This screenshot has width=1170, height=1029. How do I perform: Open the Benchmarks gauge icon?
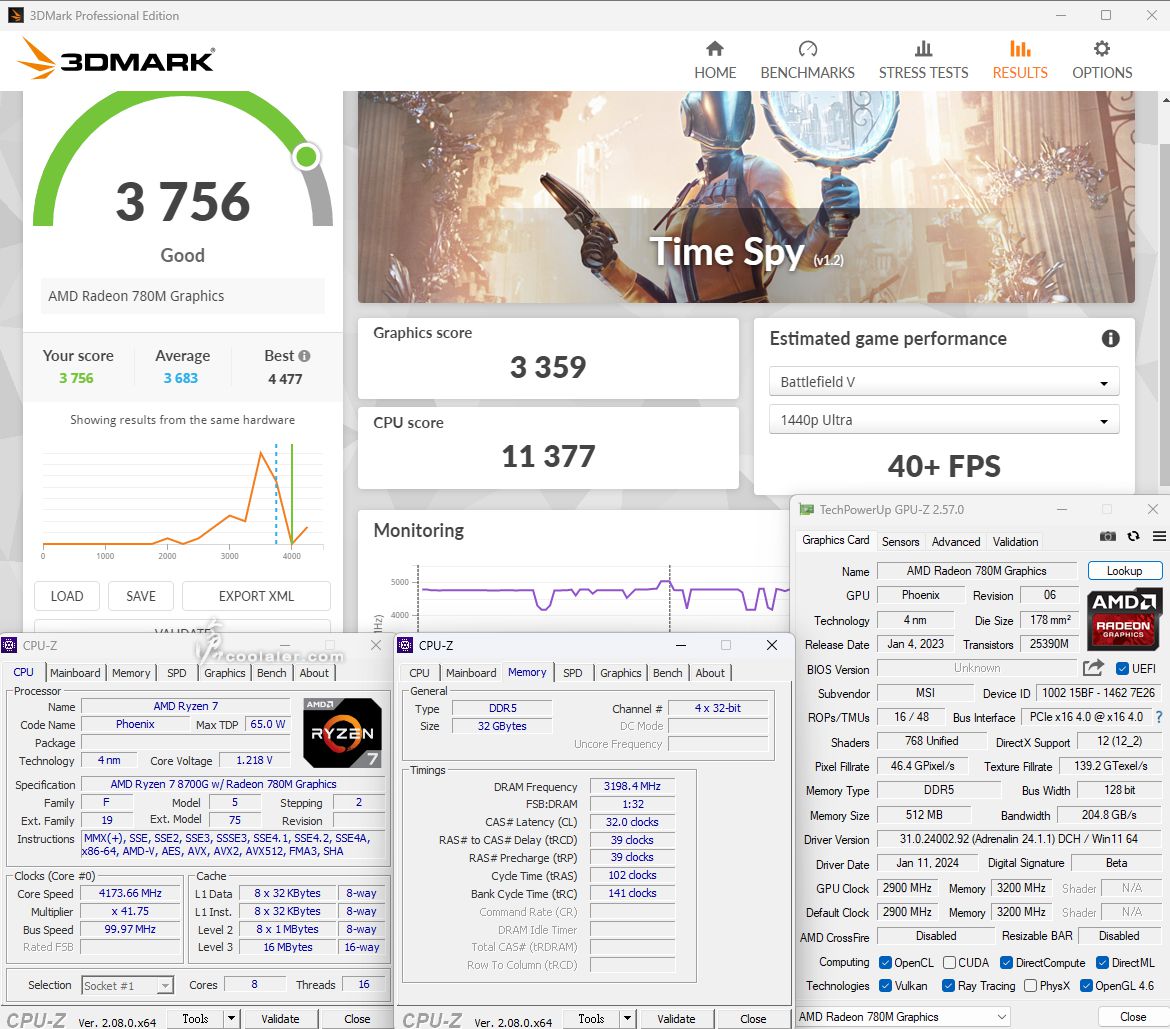[807, 49]
